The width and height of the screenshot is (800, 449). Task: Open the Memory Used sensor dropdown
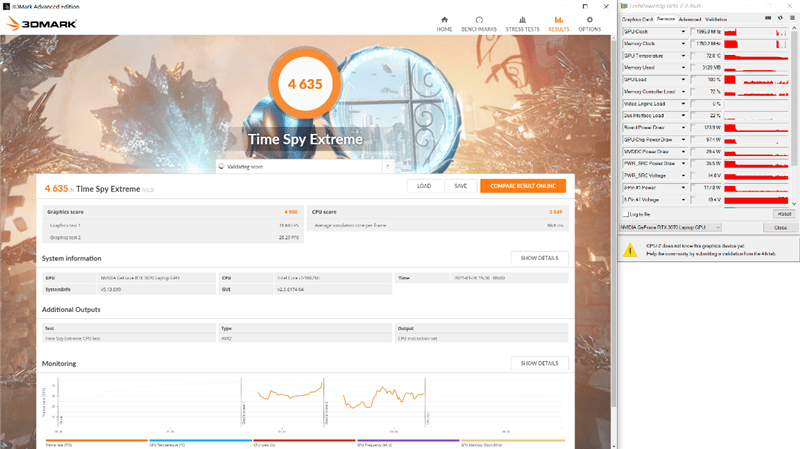click(x=683, y=67)
